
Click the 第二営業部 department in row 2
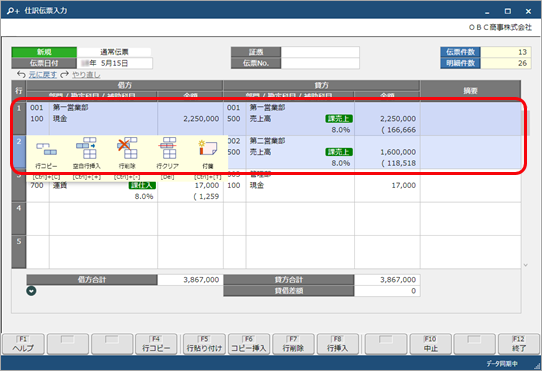pos(267,141)
